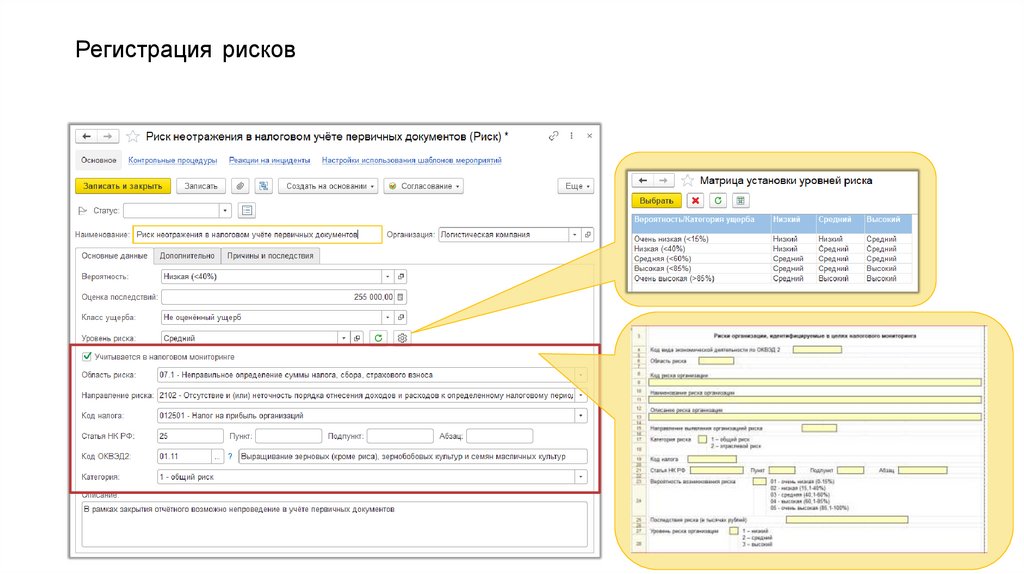Open the Risk form kebab menu
This screenshot has height=574, width=1024.
pyautogui.click(x=571, y=136)
